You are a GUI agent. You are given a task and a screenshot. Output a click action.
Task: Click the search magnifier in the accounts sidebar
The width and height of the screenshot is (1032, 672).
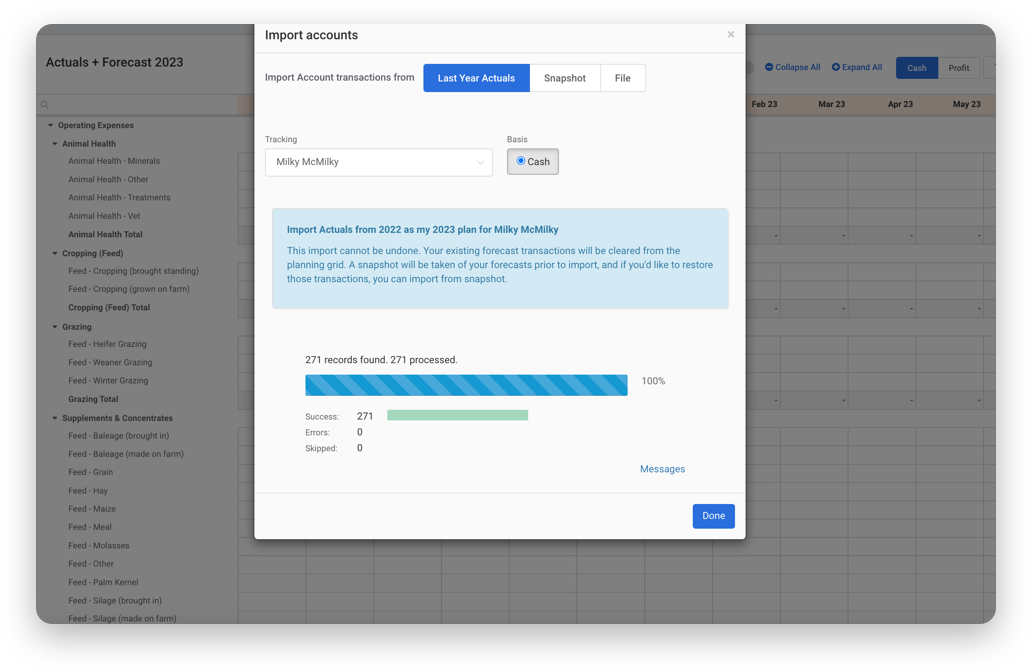pyautogui.click(x=44, y=104)
